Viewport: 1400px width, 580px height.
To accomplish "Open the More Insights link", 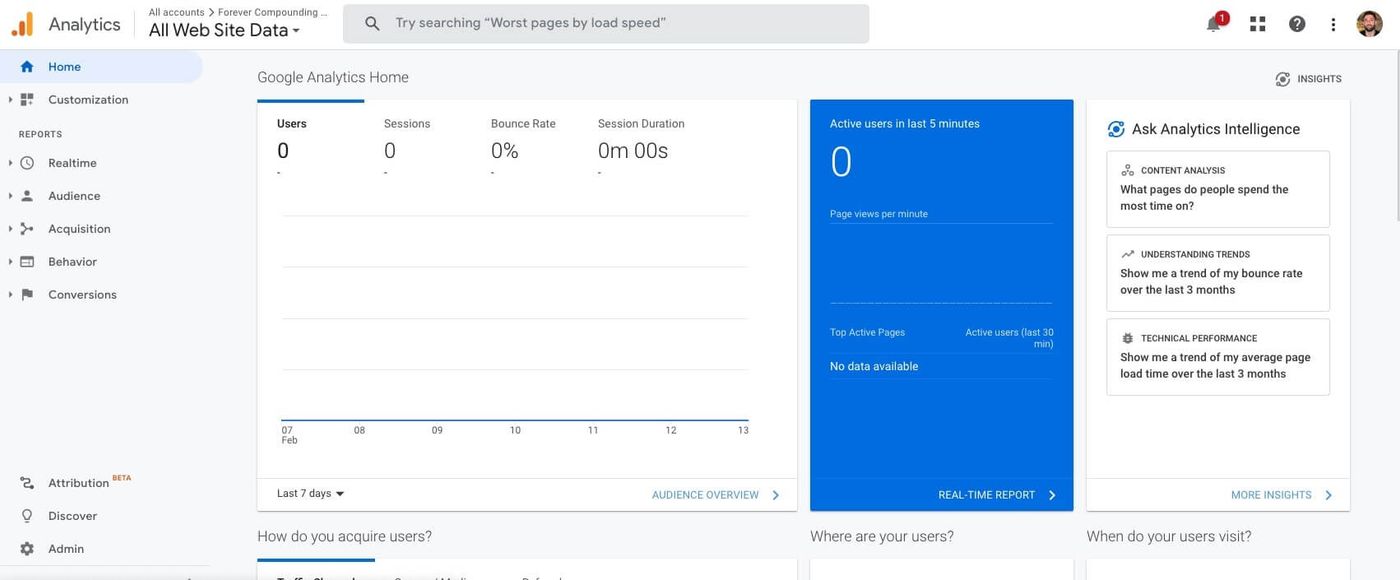I will tap(1271, 495).
